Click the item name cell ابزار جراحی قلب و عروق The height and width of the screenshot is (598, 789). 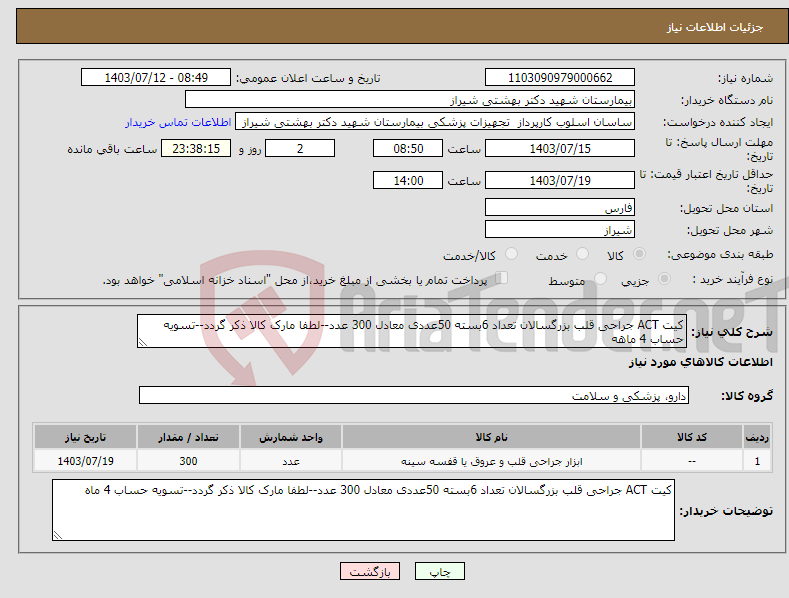[491, 461]
